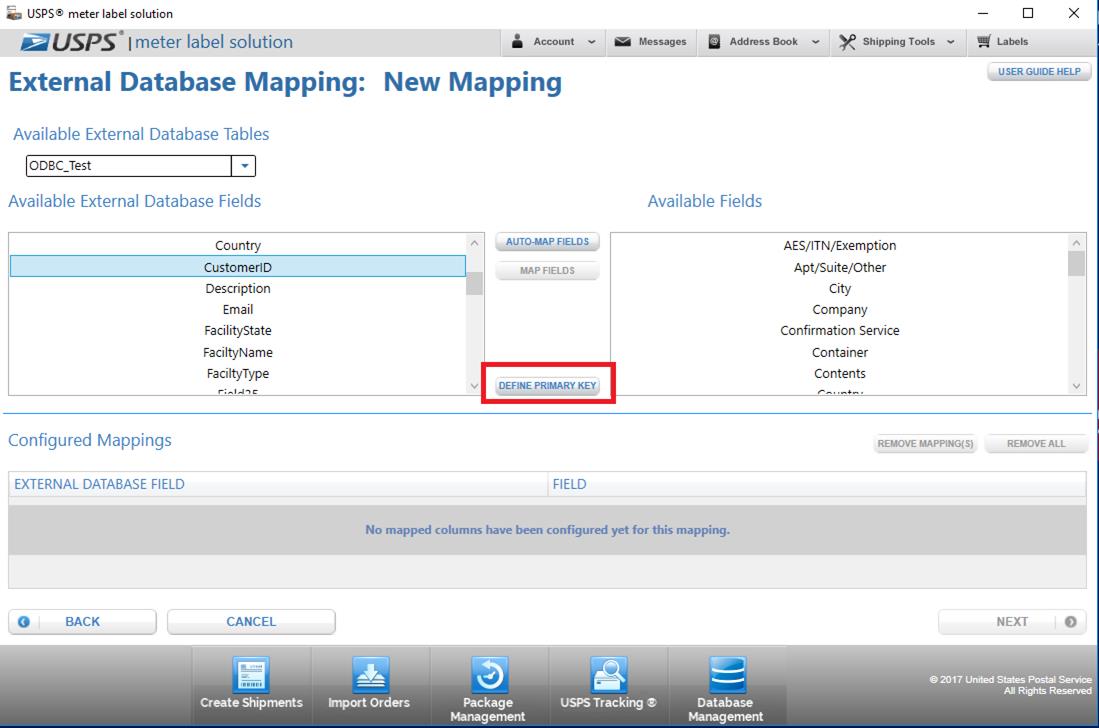
Task: Click the Available Fields scrollbar thumb
Action: [x=1077, y=263]
